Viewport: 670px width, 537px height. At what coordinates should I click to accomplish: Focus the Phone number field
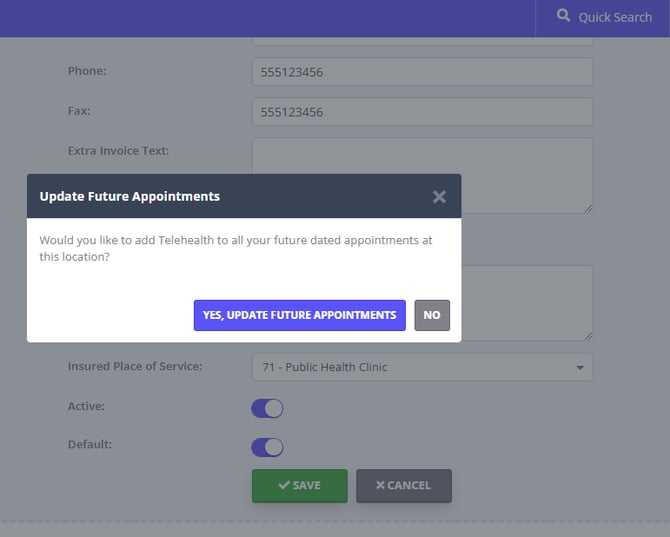click(x=421, y=72)
